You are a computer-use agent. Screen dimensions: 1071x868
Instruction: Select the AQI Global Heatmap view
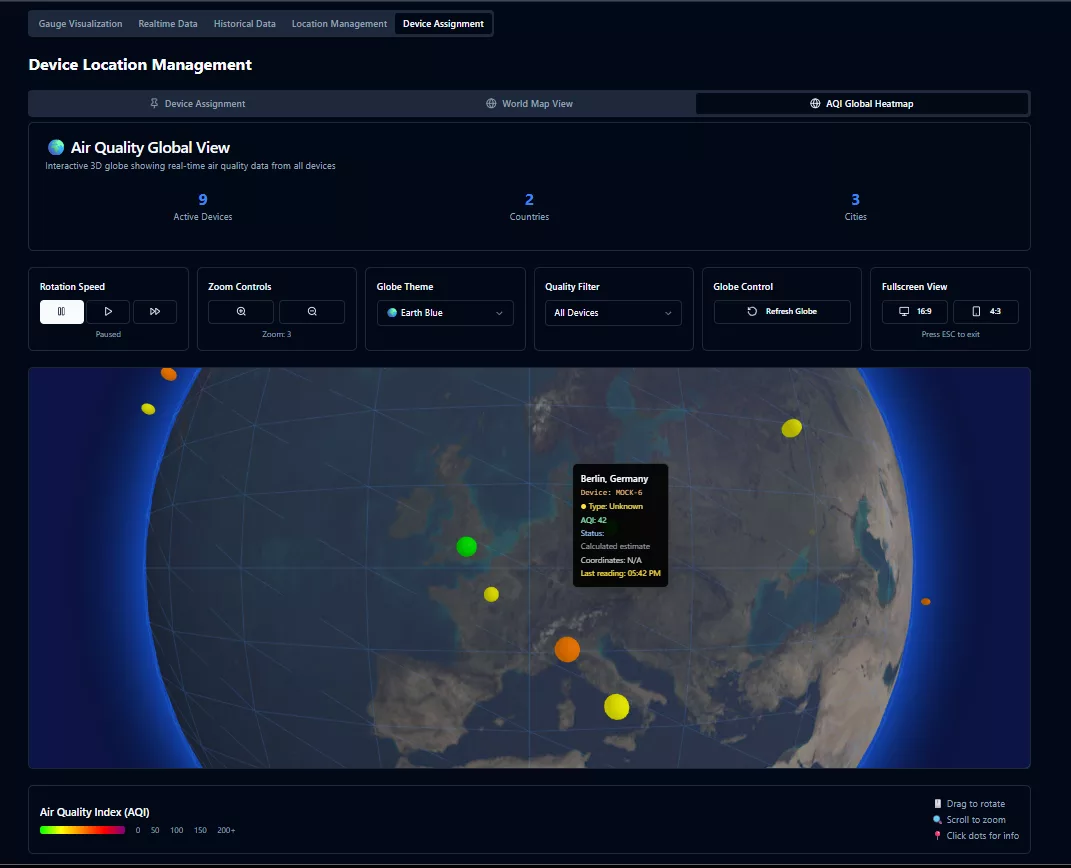pos(862,103)
